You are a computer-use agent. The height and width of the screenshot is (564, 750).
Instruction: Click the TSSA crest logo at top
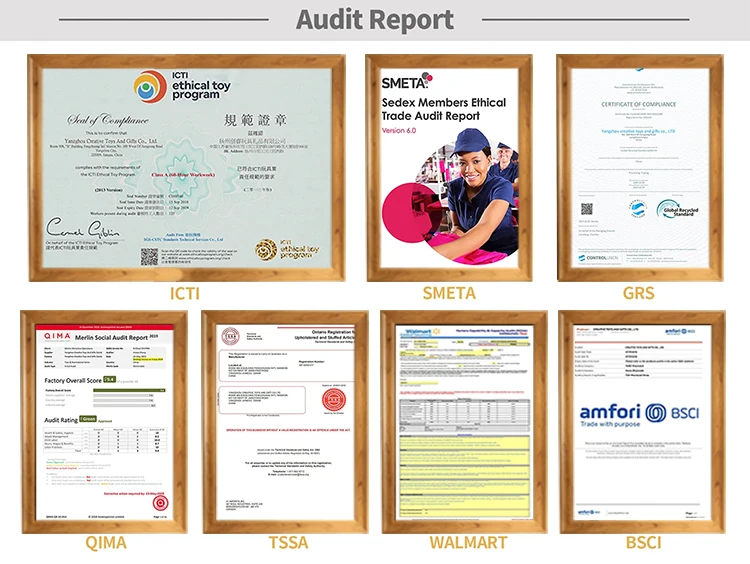231,336
